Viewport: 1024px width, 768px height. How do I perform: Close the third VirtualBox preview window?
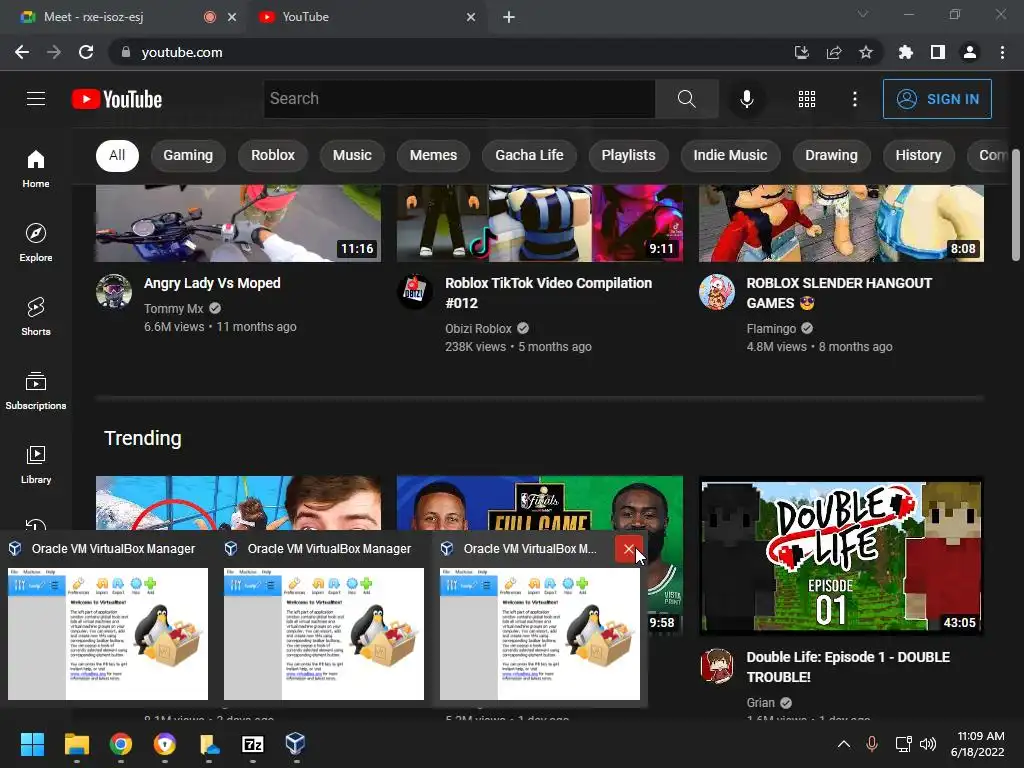point(629,549)
